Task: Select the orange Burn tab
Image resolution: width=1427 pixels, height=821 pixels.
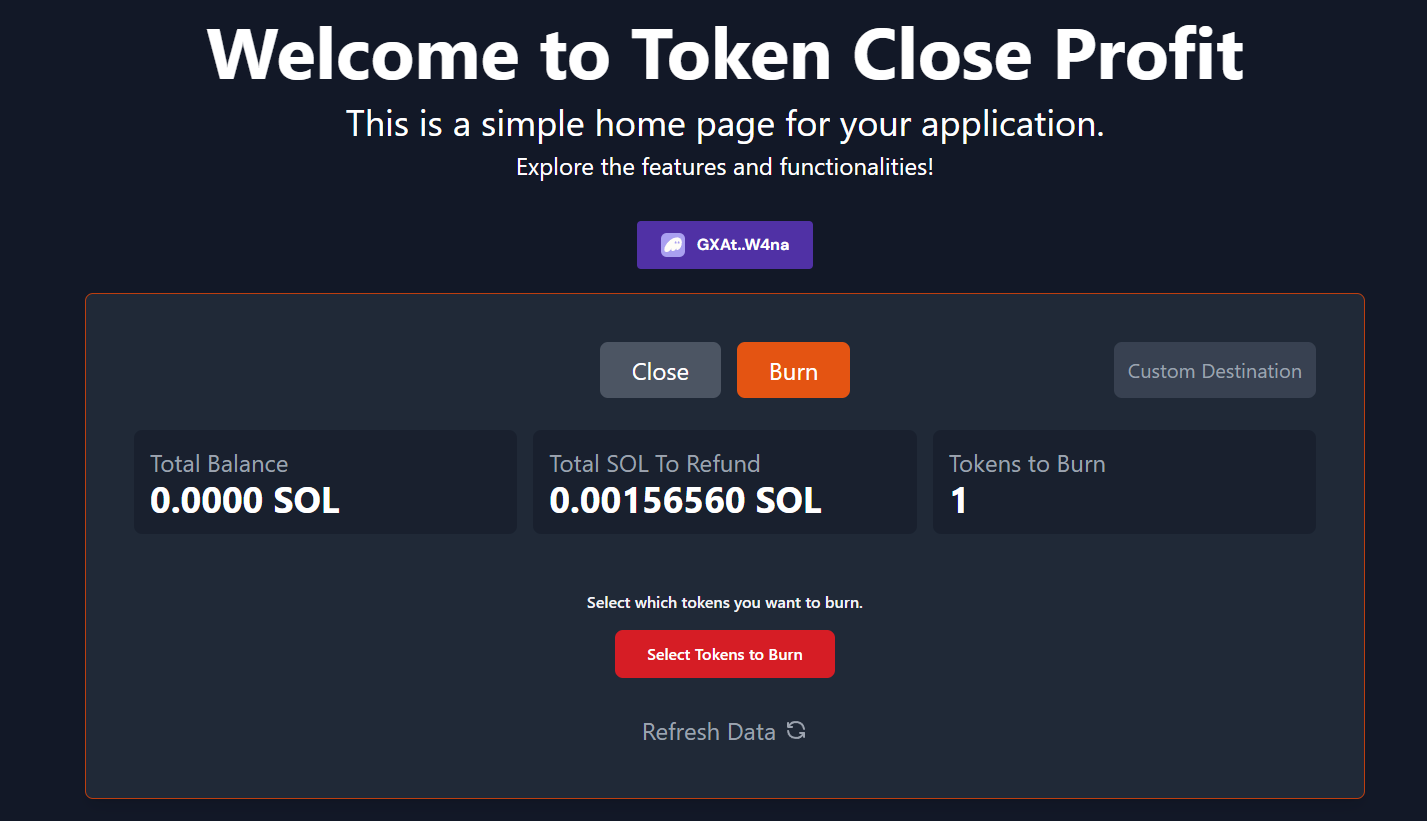Action: click(x=793, y=371)
